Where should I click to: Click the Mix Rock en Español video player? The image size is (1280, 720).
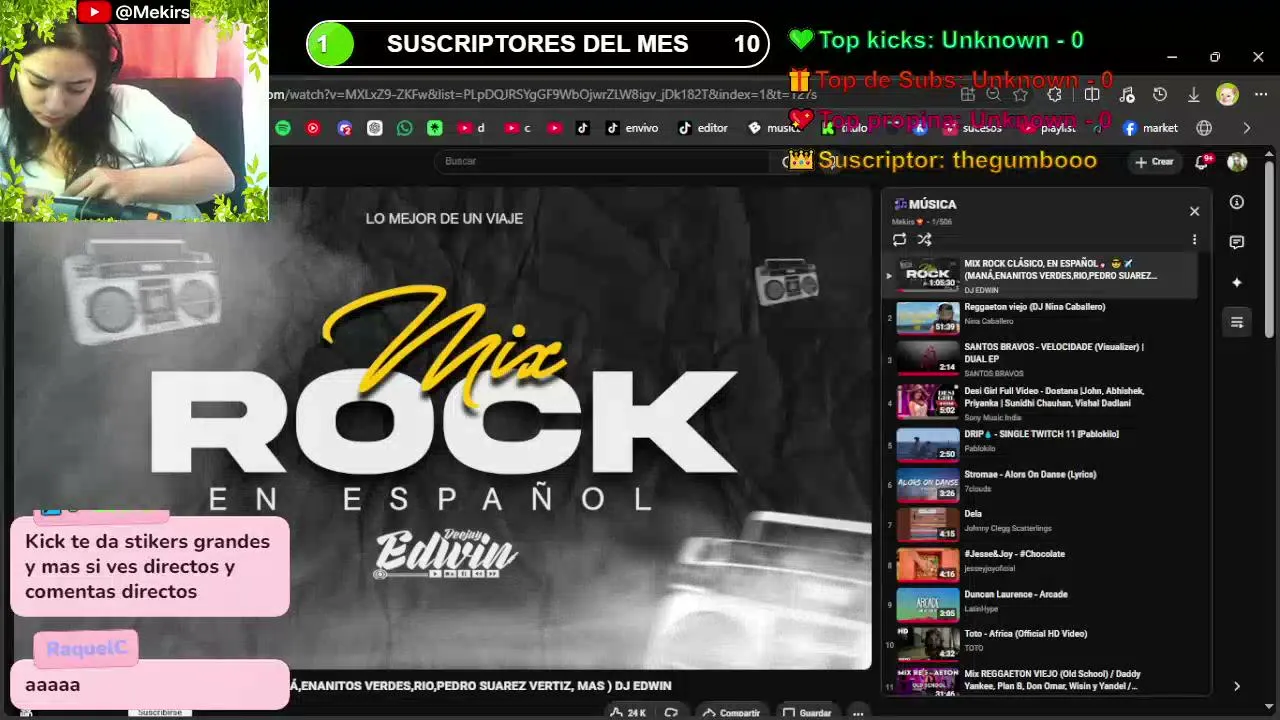pos(443,428)
